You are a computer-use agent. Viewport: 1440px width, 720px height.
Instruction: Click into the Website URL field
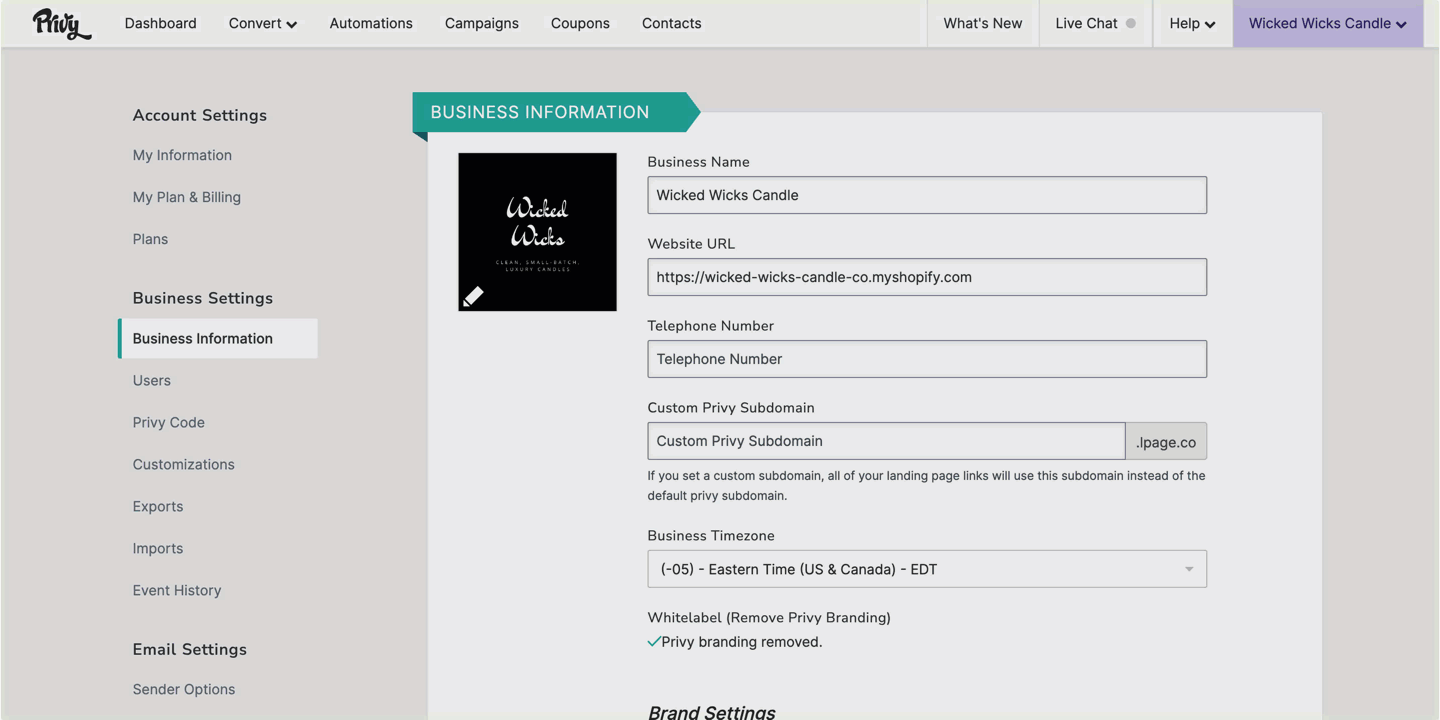pos(927,277)
